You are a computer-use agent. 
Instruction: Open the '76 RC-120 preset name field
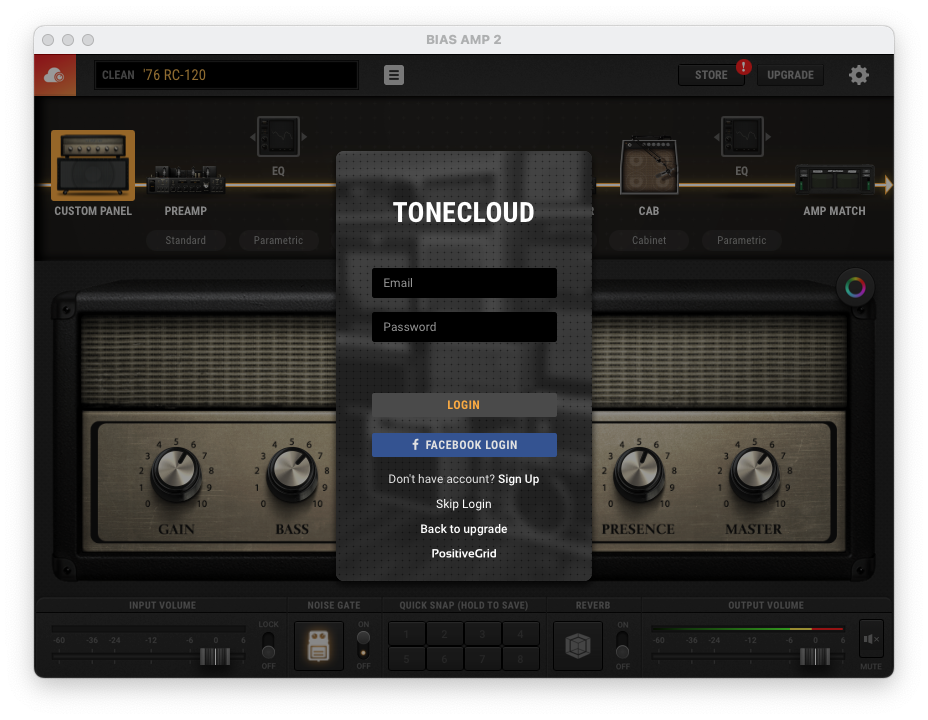226,75
